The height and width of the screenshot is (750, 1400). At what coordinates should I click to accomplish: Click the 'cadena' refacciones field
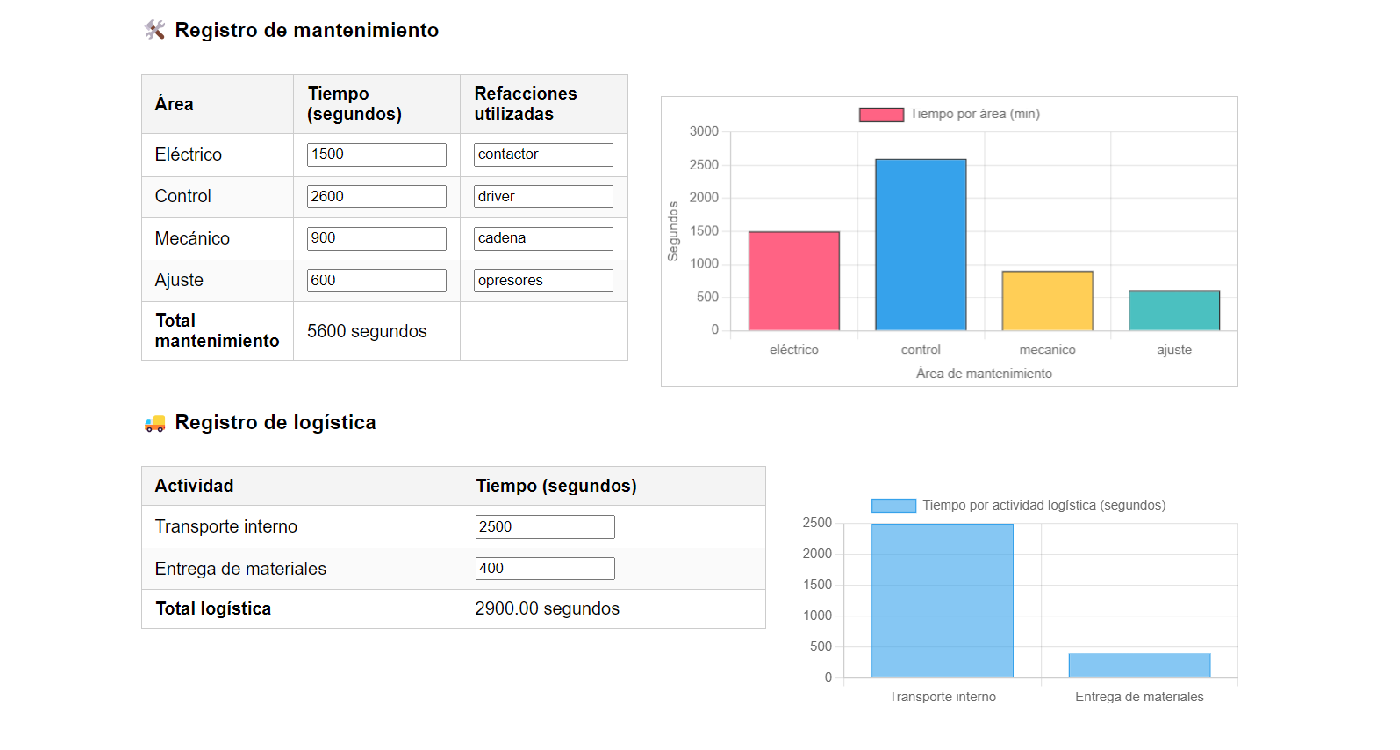(543, 239)
